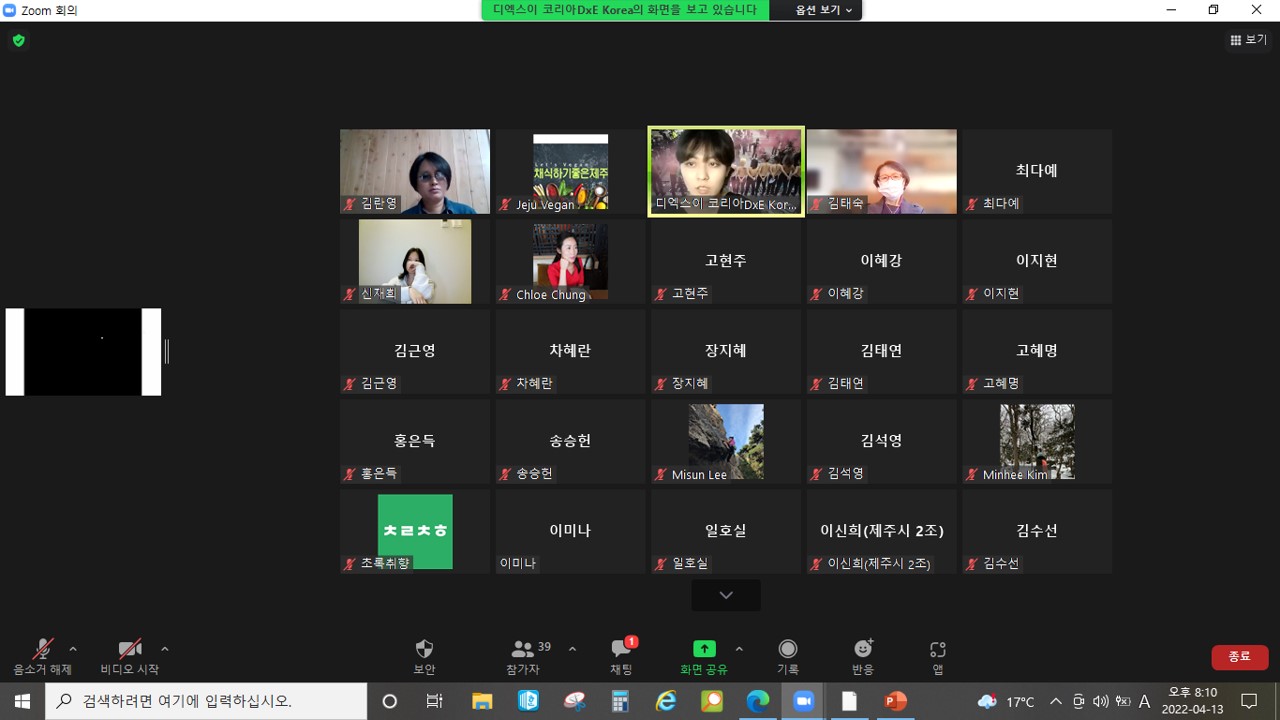Open the 보기 view layout menu
Screen dimensions: 1280x720
click(x=1248, y=40)
